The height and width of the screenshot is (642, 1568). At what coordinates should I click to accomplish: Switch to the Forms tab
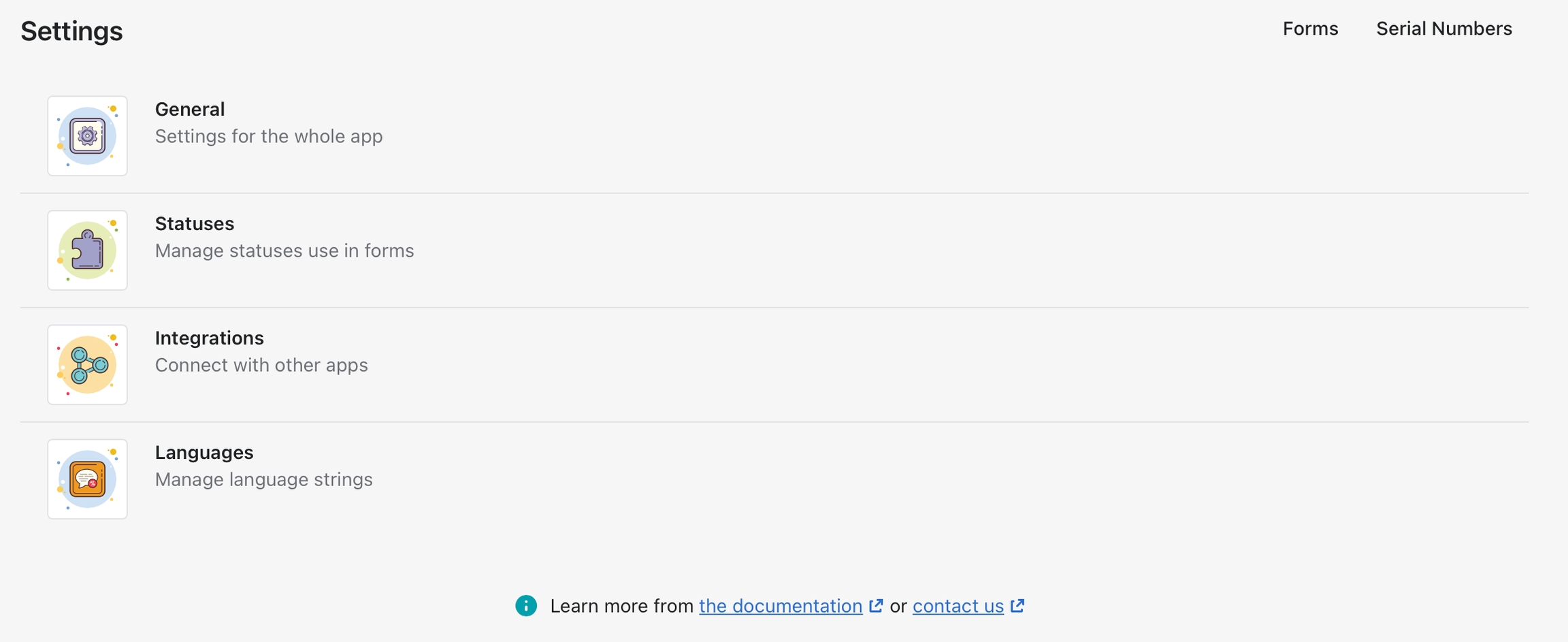(1310, 29)
